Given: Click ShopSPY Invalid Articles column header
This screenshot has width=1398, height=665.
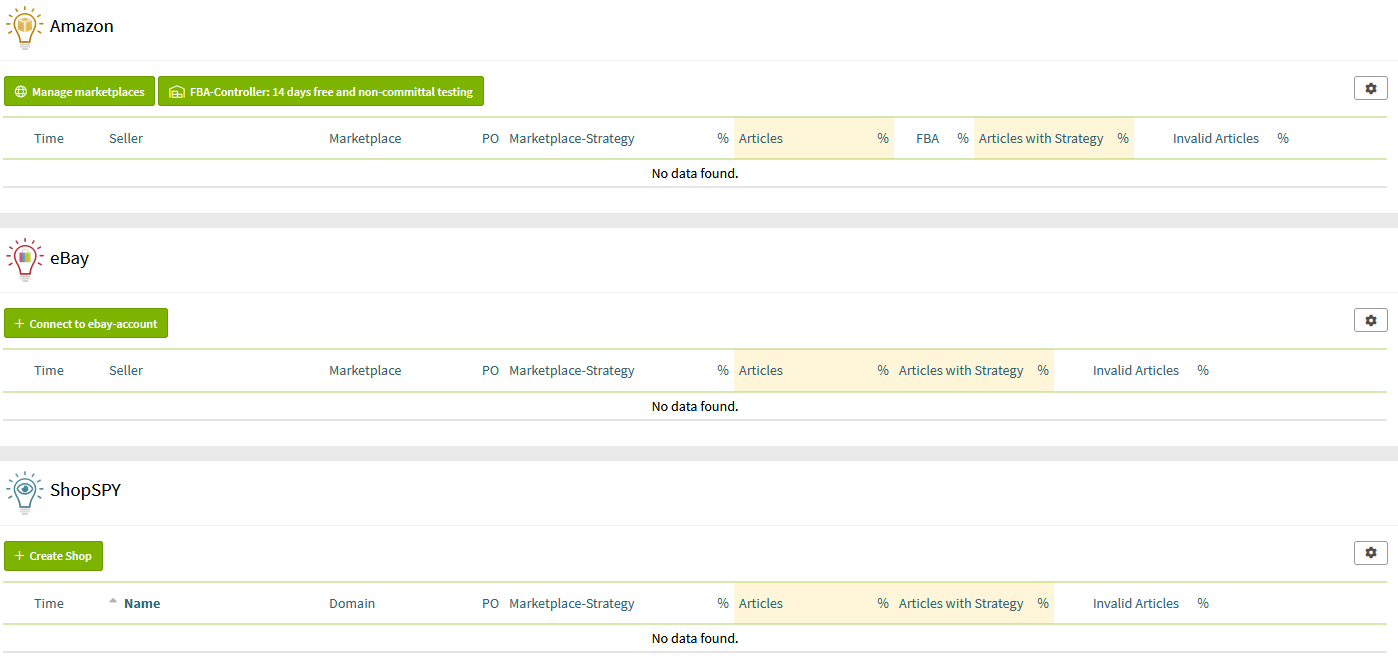Looking at the screenshot, I should point(1136,603).
